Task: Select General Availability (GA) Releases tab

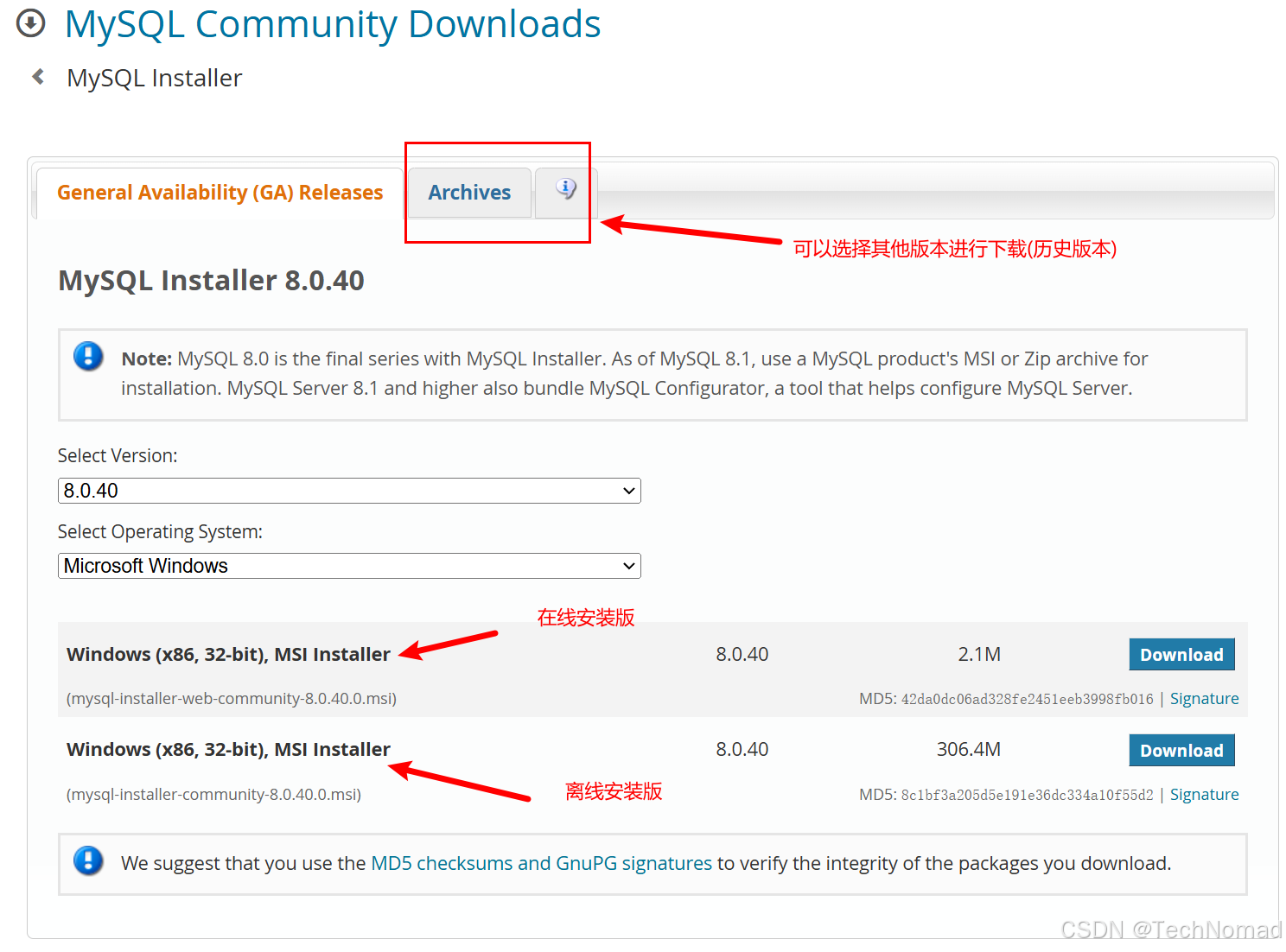Action: tap(220, 192)
